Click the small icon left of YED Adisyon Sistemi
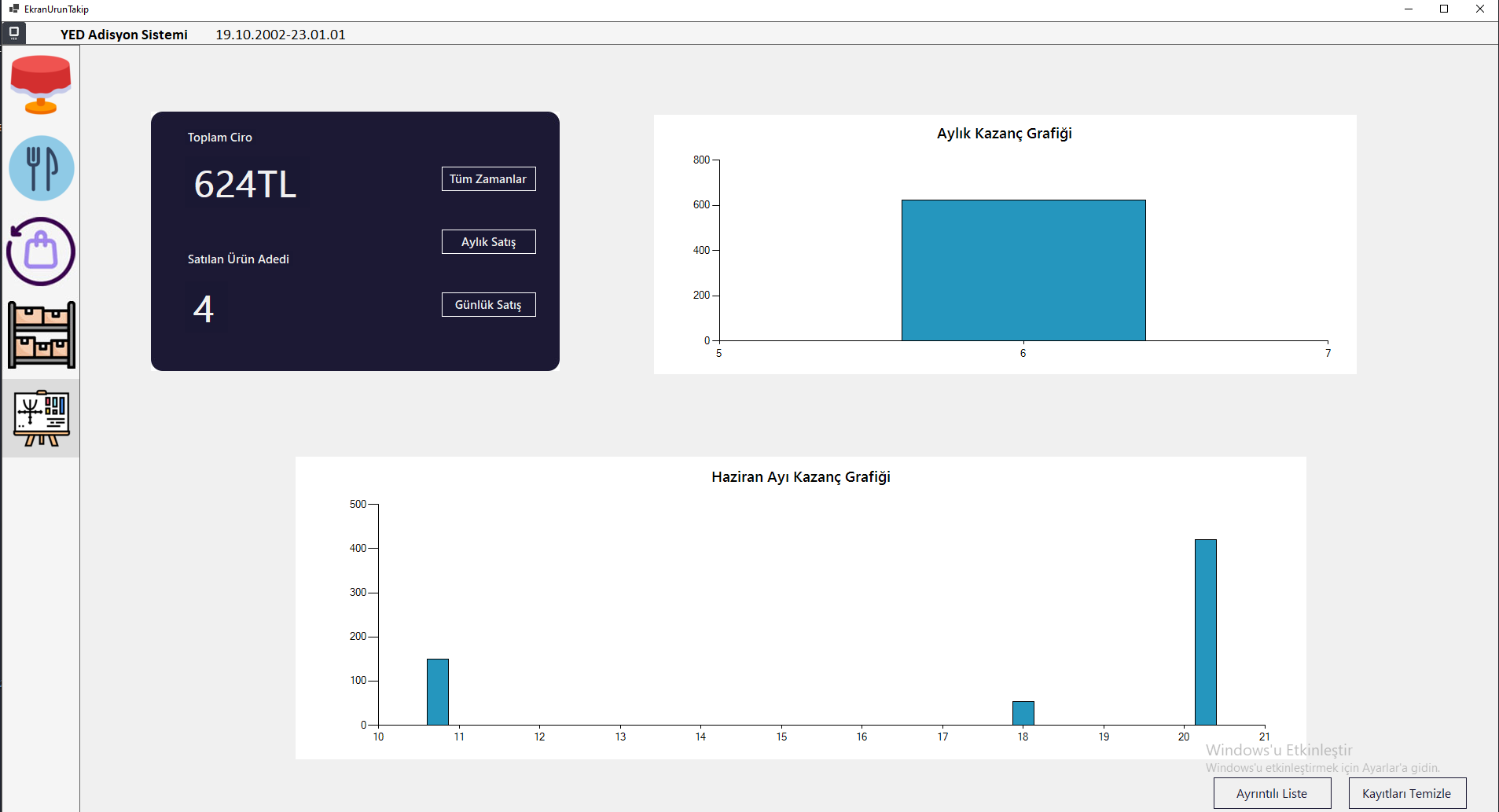The height and width of the screenshot is (812, 1499). pyautogui.click(x=13, y=33)
